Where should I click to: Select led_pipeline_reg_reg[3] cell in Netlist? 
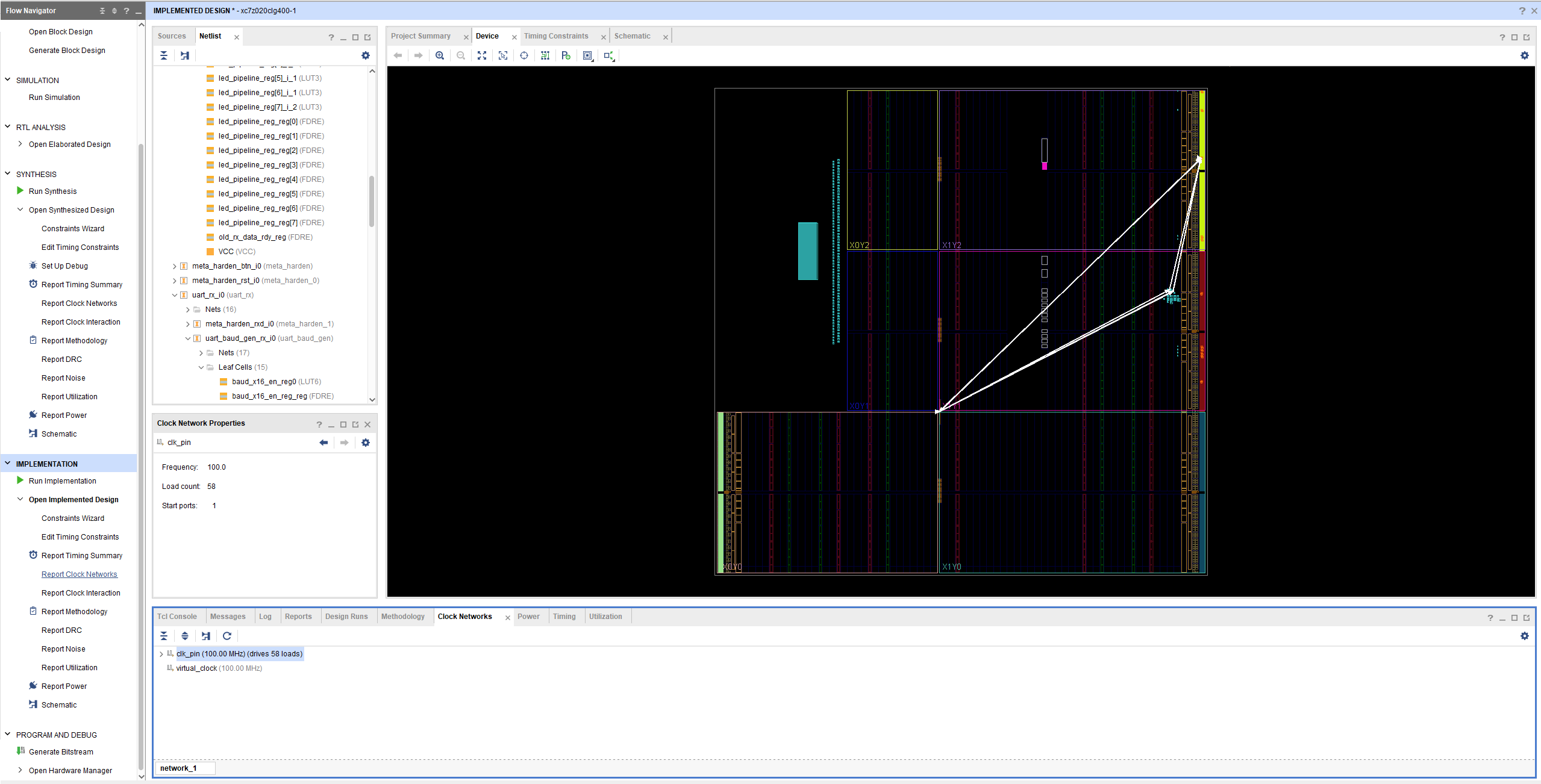click(258, 165)
